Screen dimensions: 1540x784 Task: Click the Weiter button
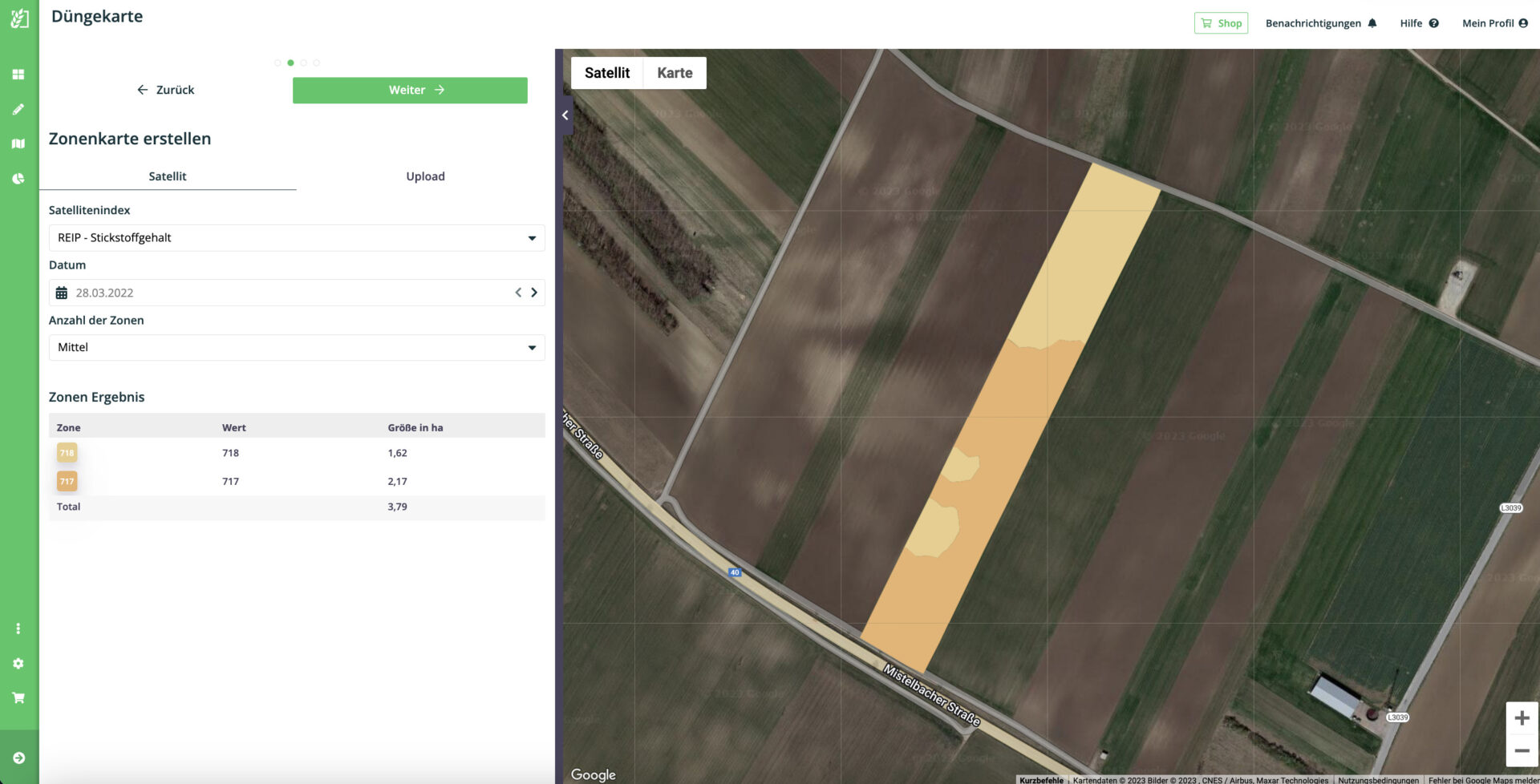pos(410,91)
